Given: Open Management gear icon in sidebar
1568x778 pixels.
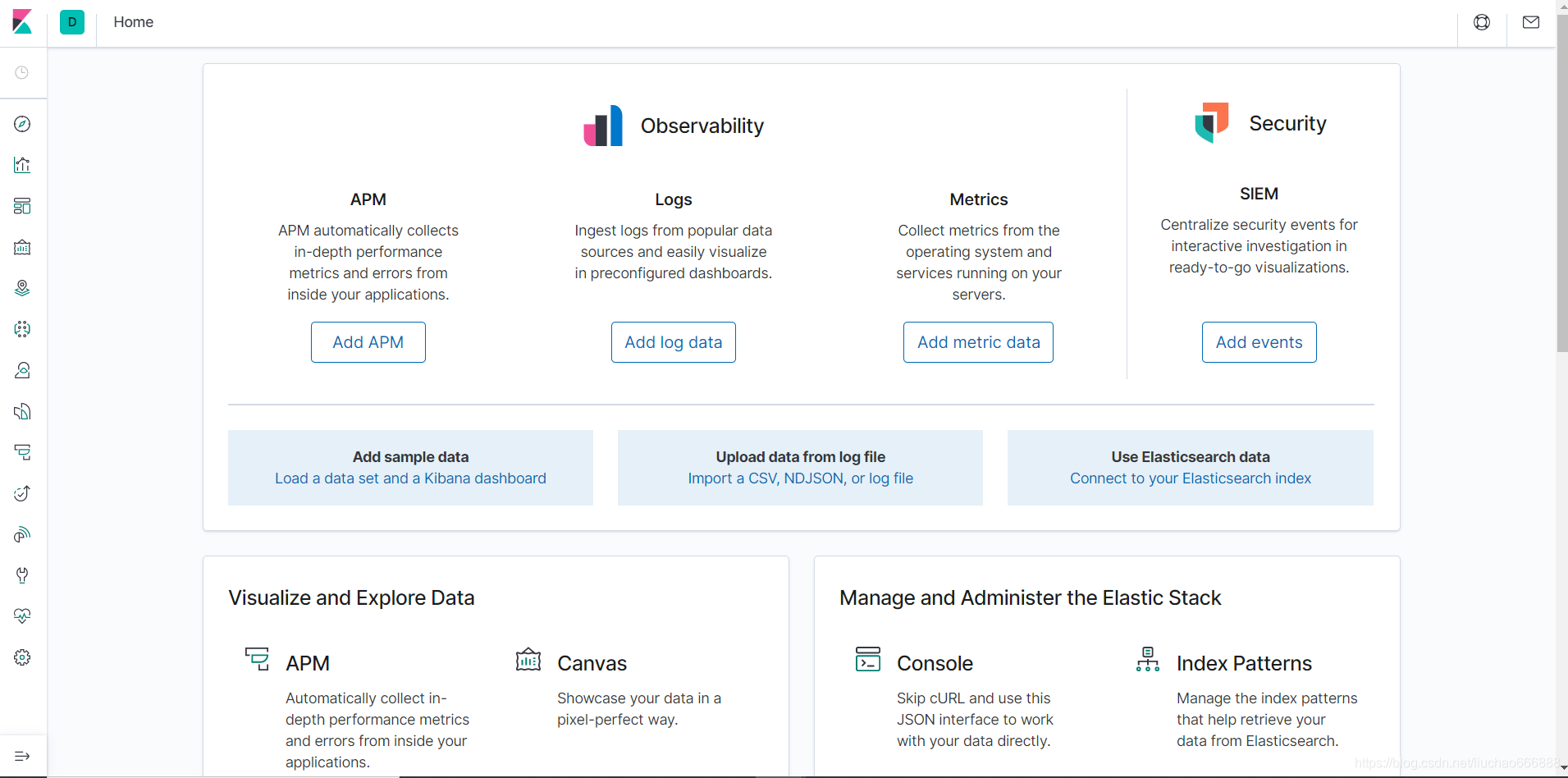Looking at the screenshot, I should tap(22, 657).
